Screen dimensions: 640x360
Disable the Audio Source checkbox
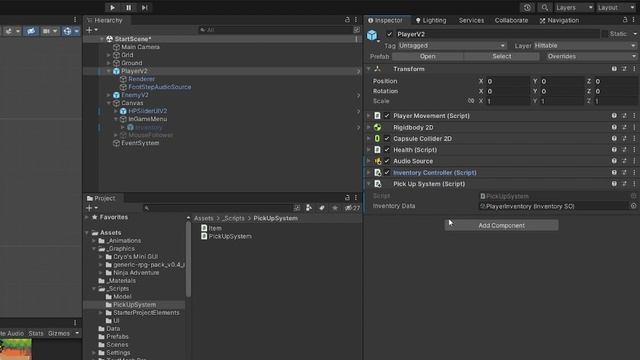(x=387, y=161)
